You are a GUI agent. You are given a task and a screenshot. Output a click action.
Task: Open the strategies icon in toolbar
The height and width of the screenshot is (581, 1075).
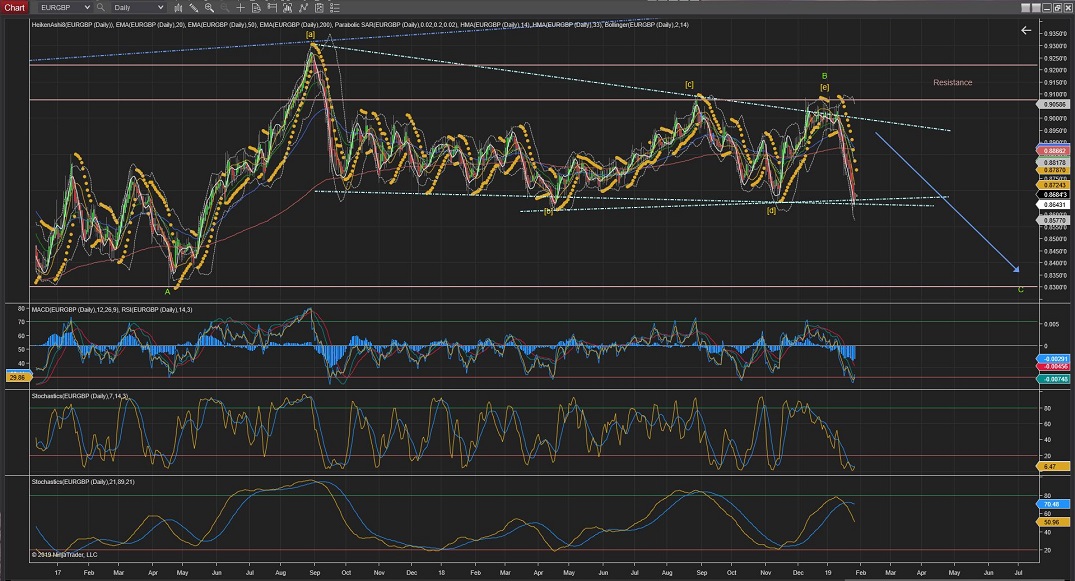pyautogui.click(x=303, y=8)
